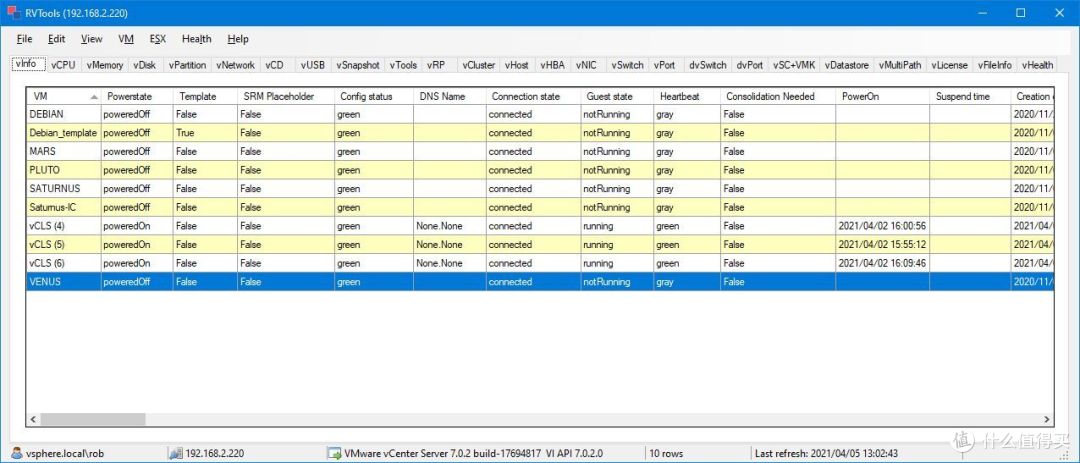Switch to the dvPort tab
Viewport: 1080px width, 463px height.
749,65
